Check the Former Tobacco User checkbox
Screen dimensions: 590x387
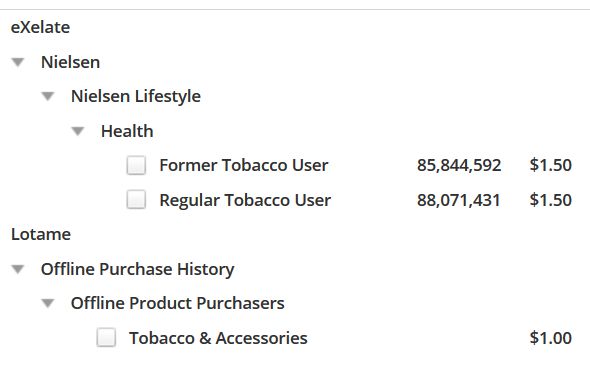[136, 165]
